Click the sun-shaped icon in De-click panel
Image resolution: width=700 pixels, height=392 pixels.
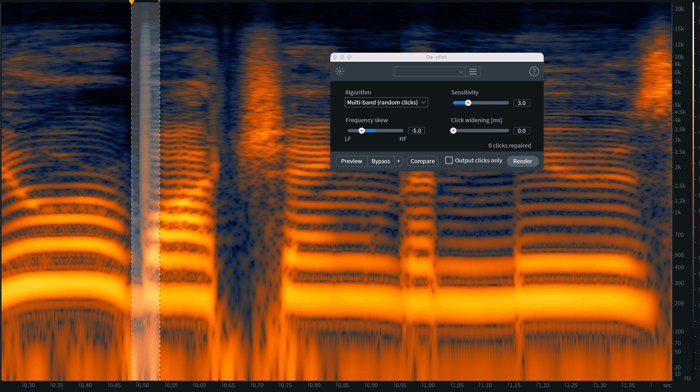(340, 71)
